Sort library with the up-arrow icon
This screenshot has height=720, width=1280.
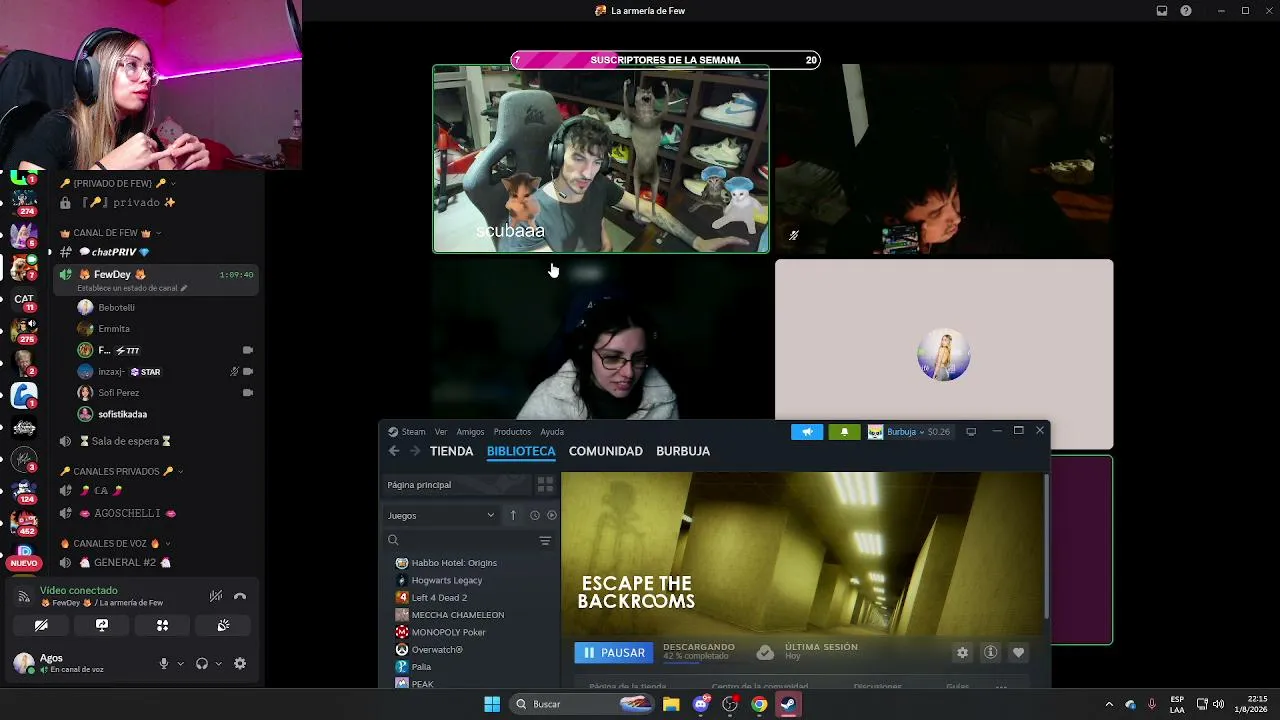tap(513, 516)
